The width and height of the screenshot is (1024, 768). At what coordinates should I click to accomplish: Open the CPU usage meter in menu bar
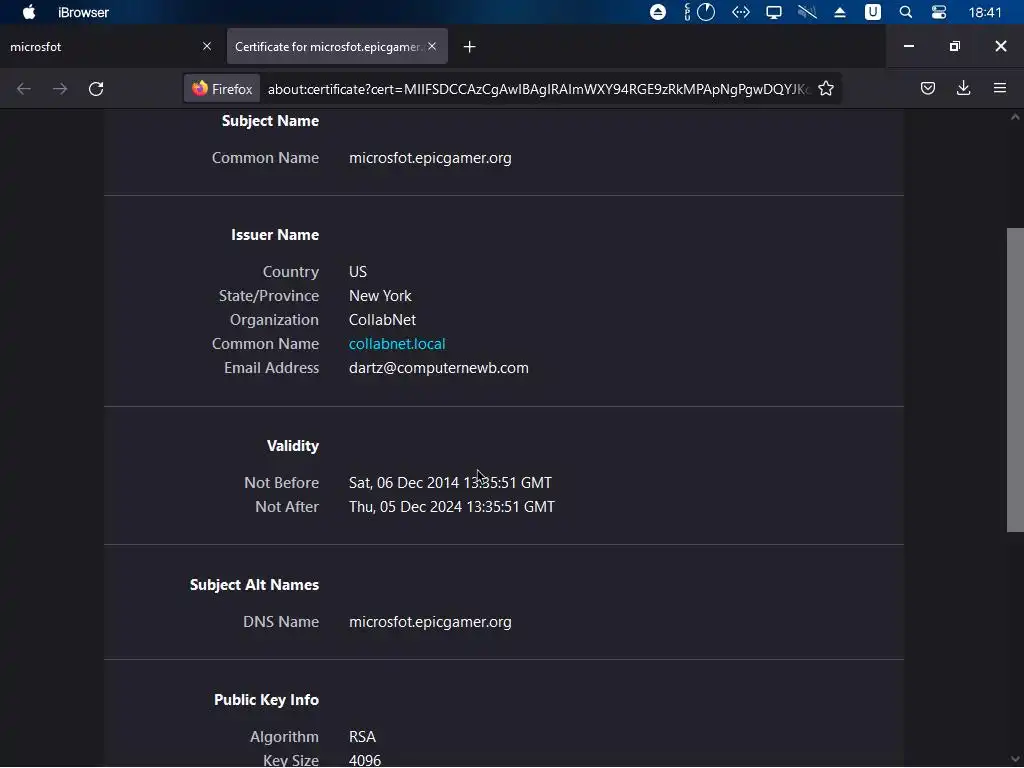click(699, 12)
